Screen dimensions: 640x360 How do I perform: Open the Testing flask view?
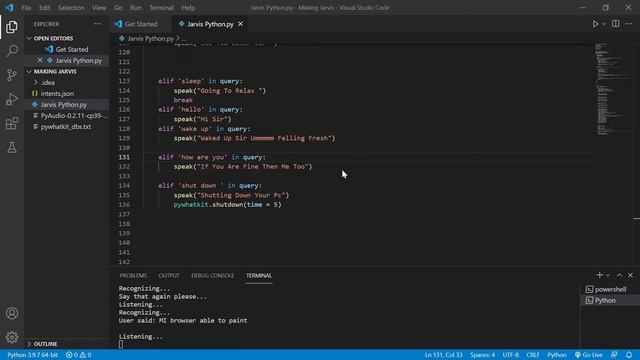tap(12, 147)
